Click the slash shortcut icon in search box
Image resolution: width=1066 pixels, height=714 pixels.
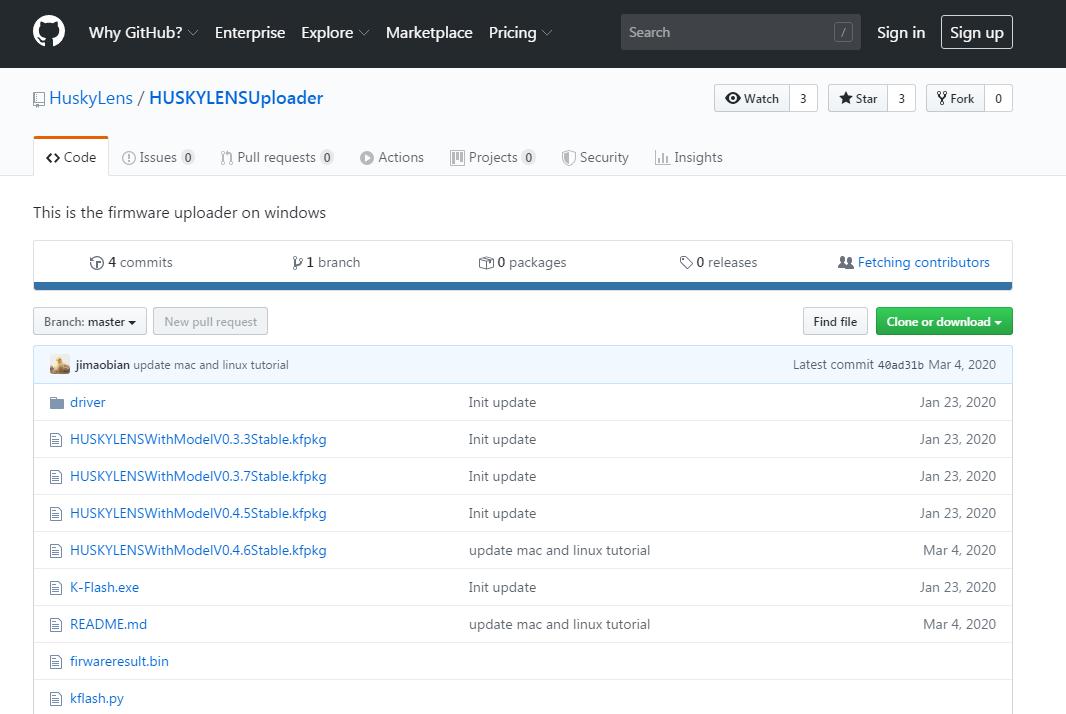pyautogui.click(x=843, y=32)
